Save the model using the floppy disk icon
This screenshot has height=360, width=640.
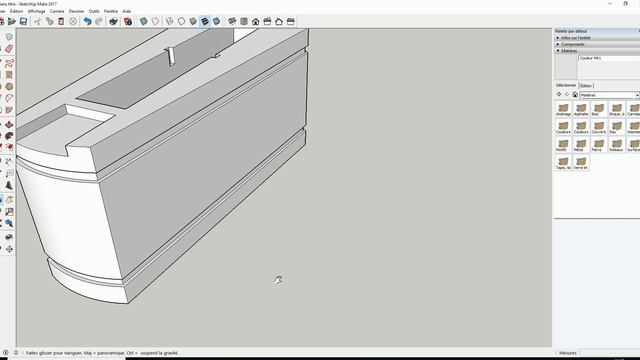[x=23, y=21]
